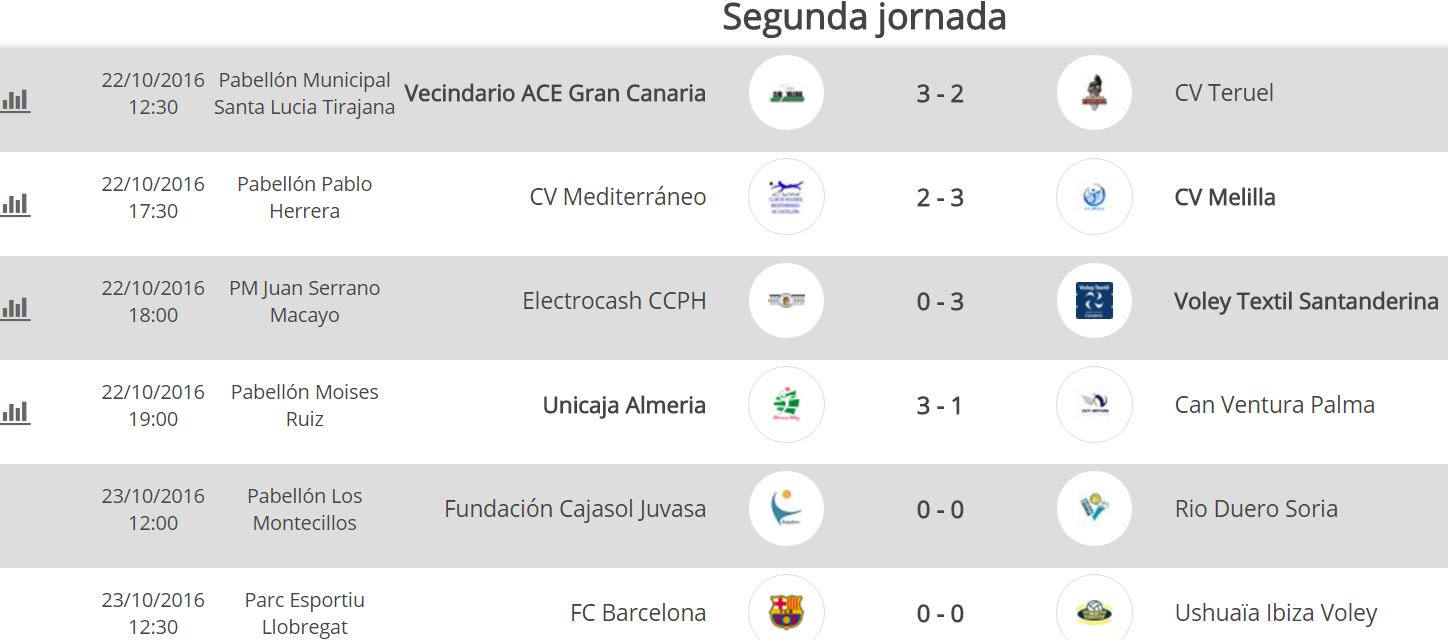This screenshot has height=640, width=1448.
Task: Click the Ushuaïa Ibiza Voley logo
Action: (x=1094, y=612)
